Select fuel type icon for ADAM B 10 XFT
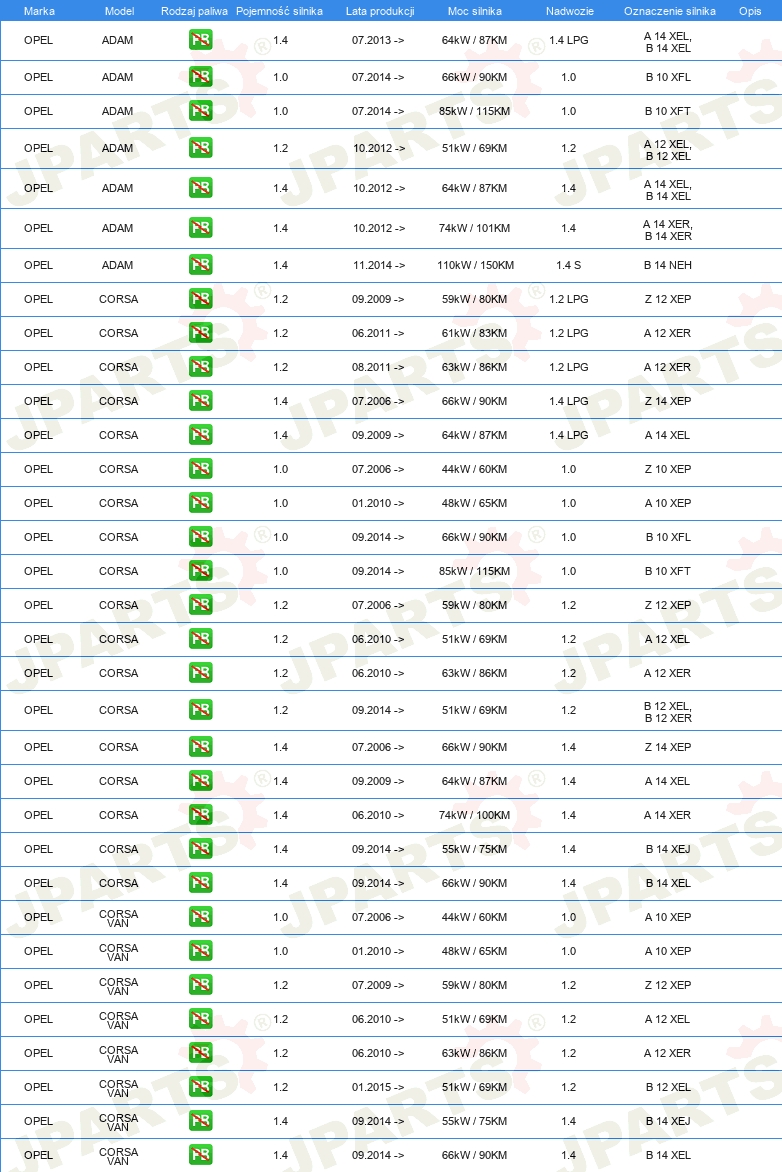 [200, 111]
